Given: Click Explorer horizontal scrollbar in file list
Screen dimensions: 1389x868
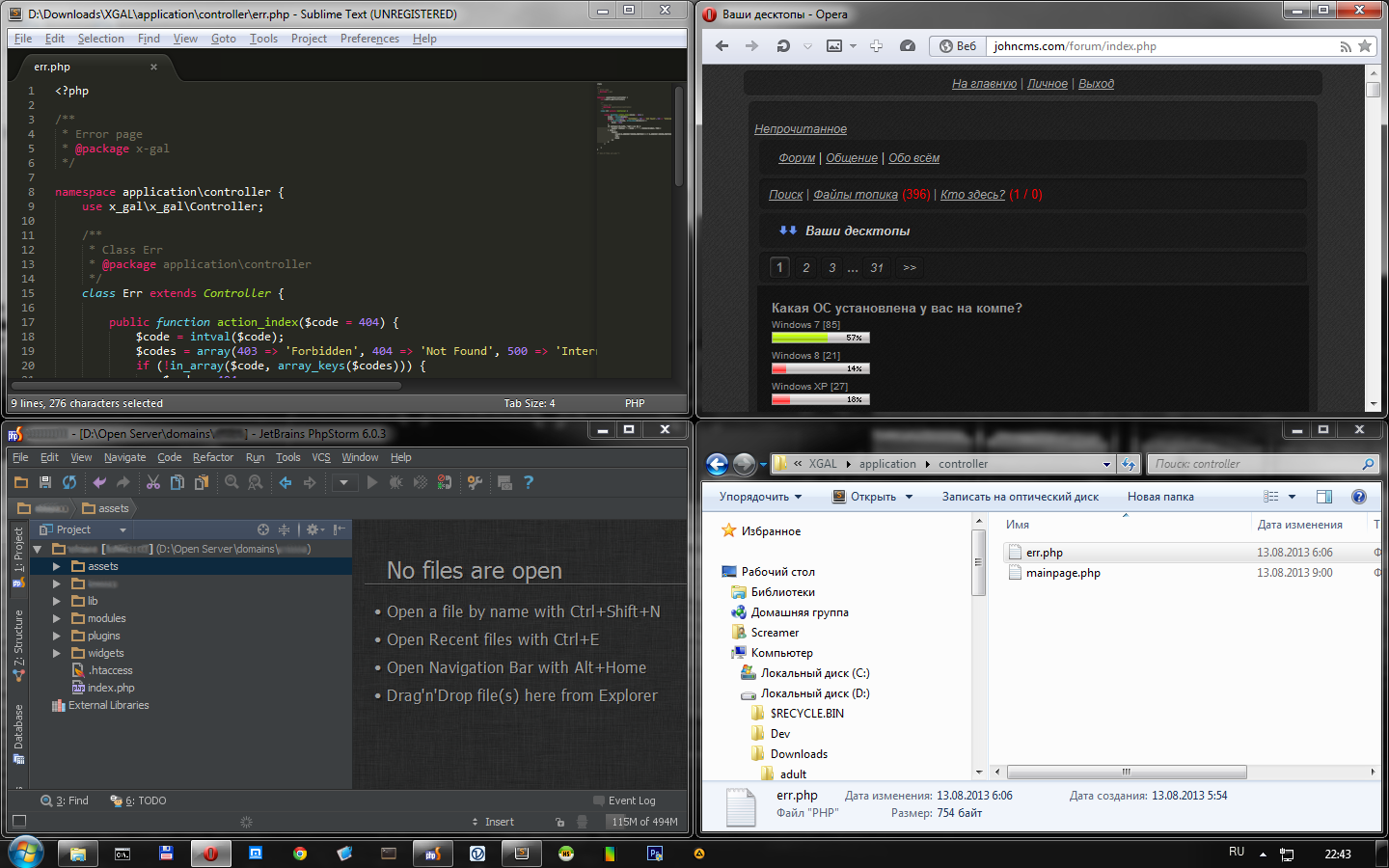Looking at the screenshot, I should click(1125, 773).
